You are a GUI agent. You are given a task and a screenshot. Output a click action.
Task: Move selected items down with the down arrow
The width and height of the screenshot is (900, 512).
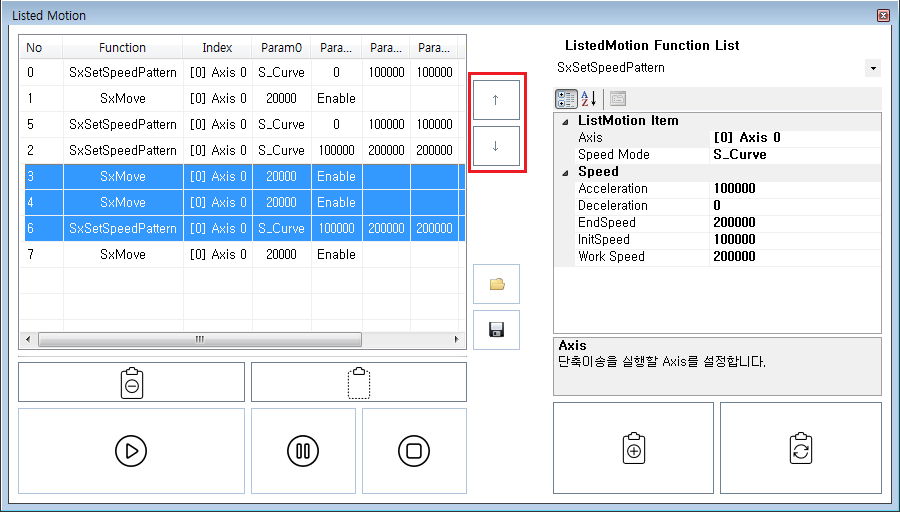[x=495, y=146]
